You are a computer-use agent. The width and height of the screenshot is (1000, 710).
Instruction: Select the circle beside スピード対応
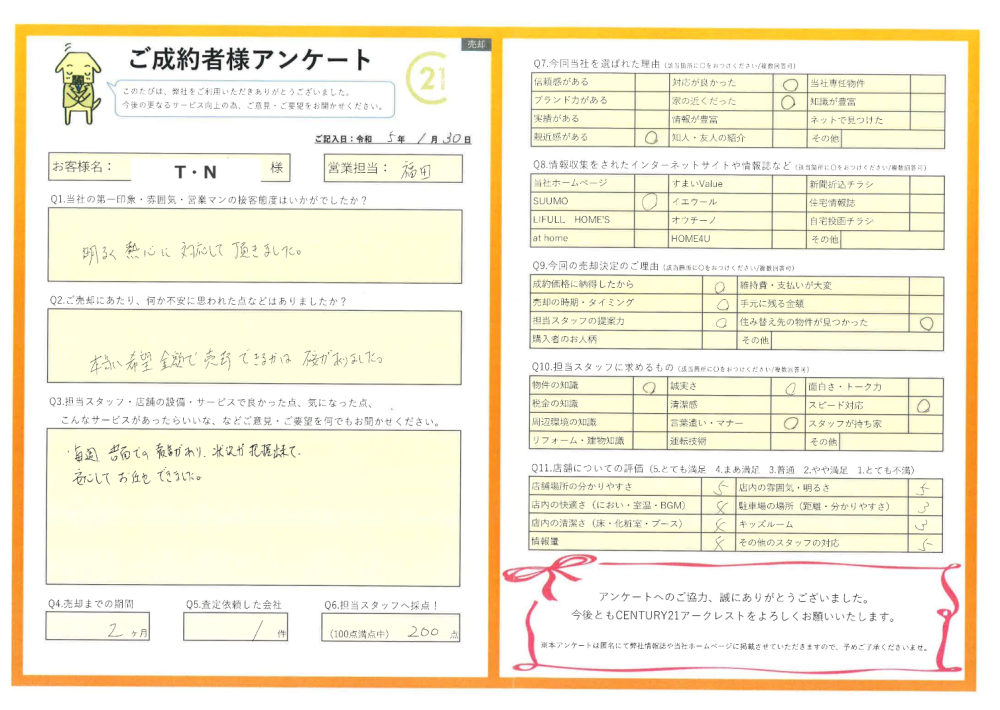[x=923, y=405]
